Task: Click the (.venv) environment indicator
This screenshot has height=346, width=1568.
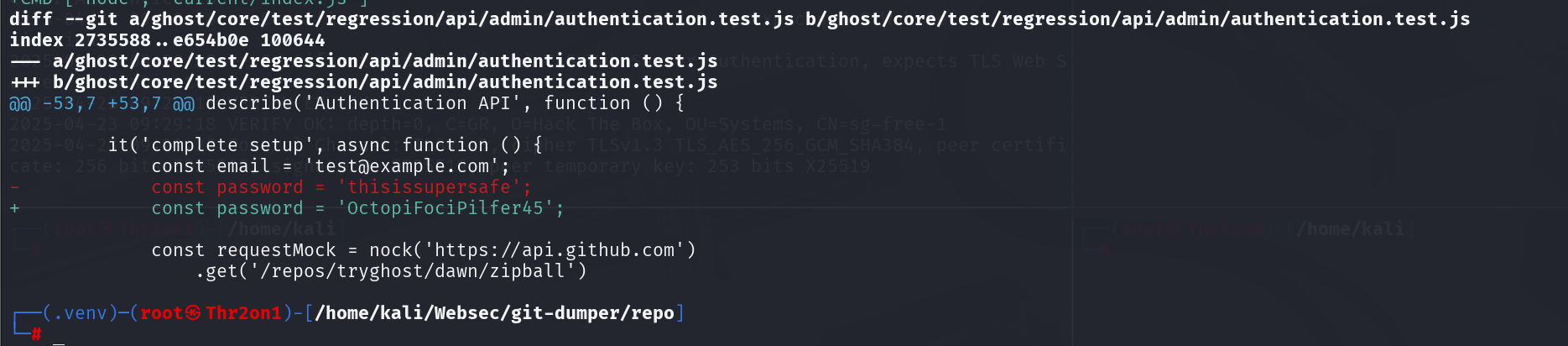Action: coord(76,313)
